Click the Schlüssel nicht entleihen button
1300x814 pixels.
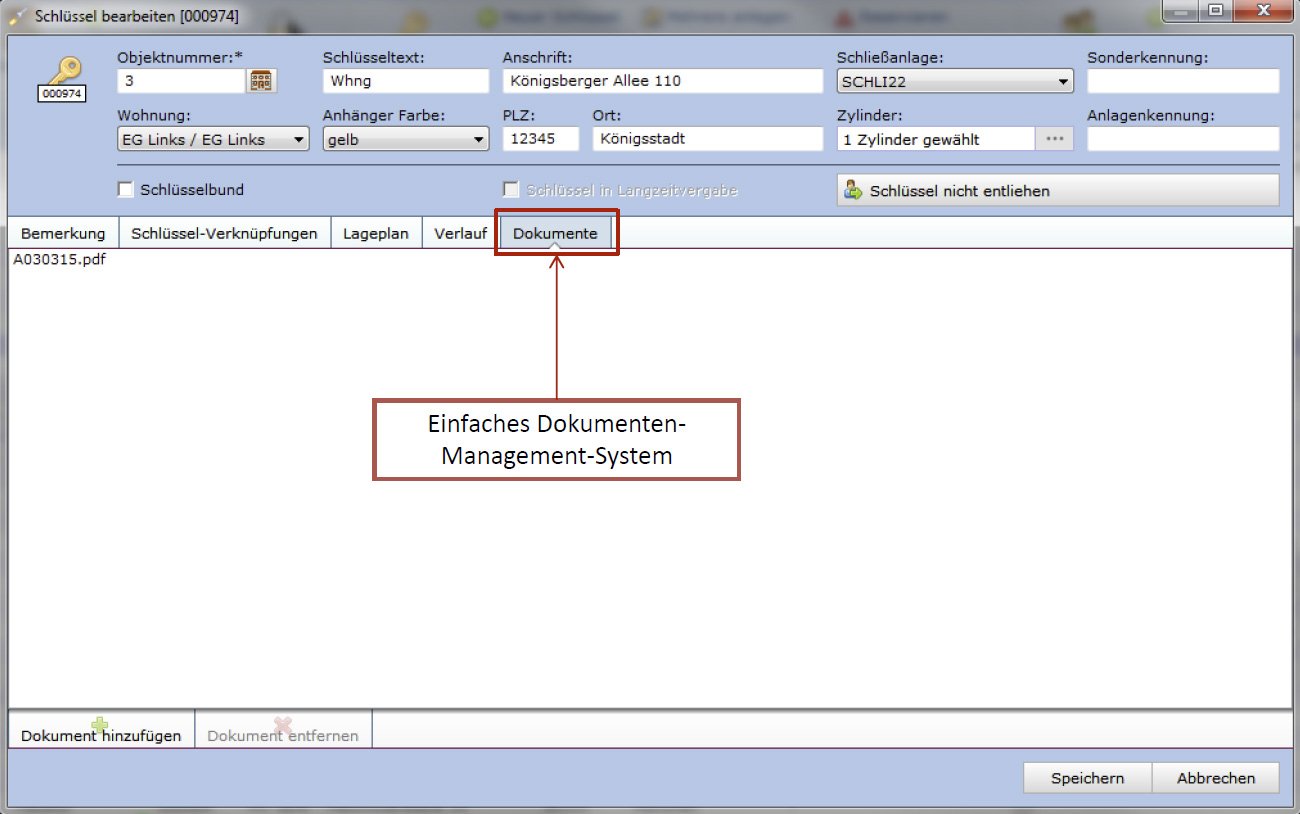click(x=1058, y=190)
